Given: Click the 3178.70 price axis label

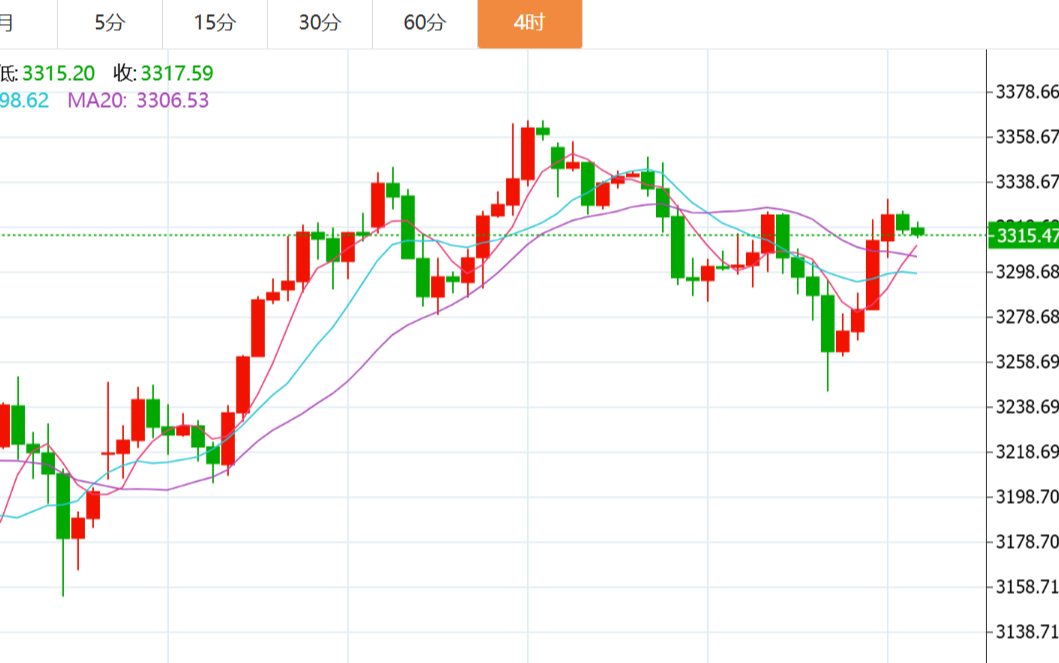Looking at the screenshot, I should 1027,541.
